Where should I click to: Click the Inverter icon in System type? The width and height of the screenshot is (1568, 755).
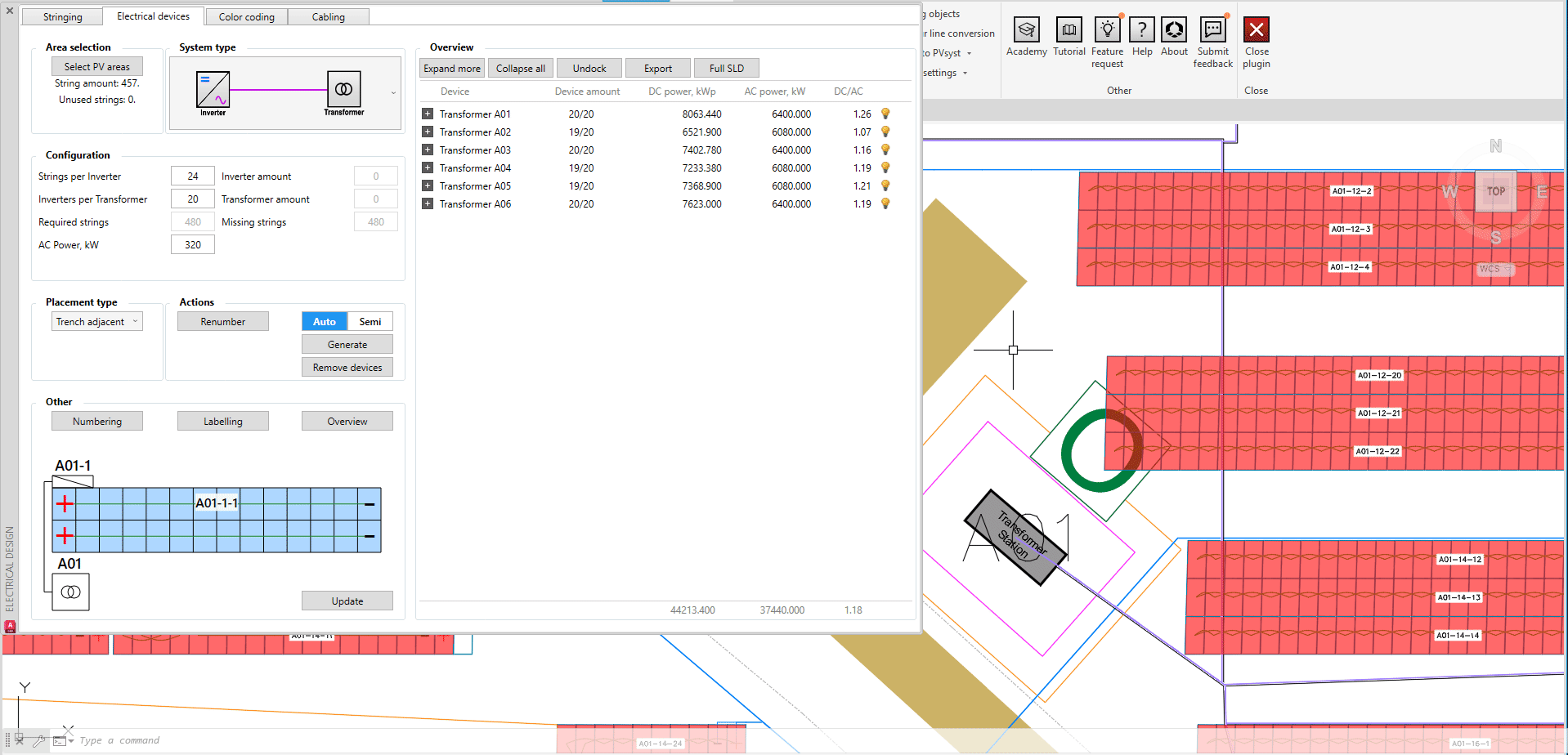pos(213,89)
